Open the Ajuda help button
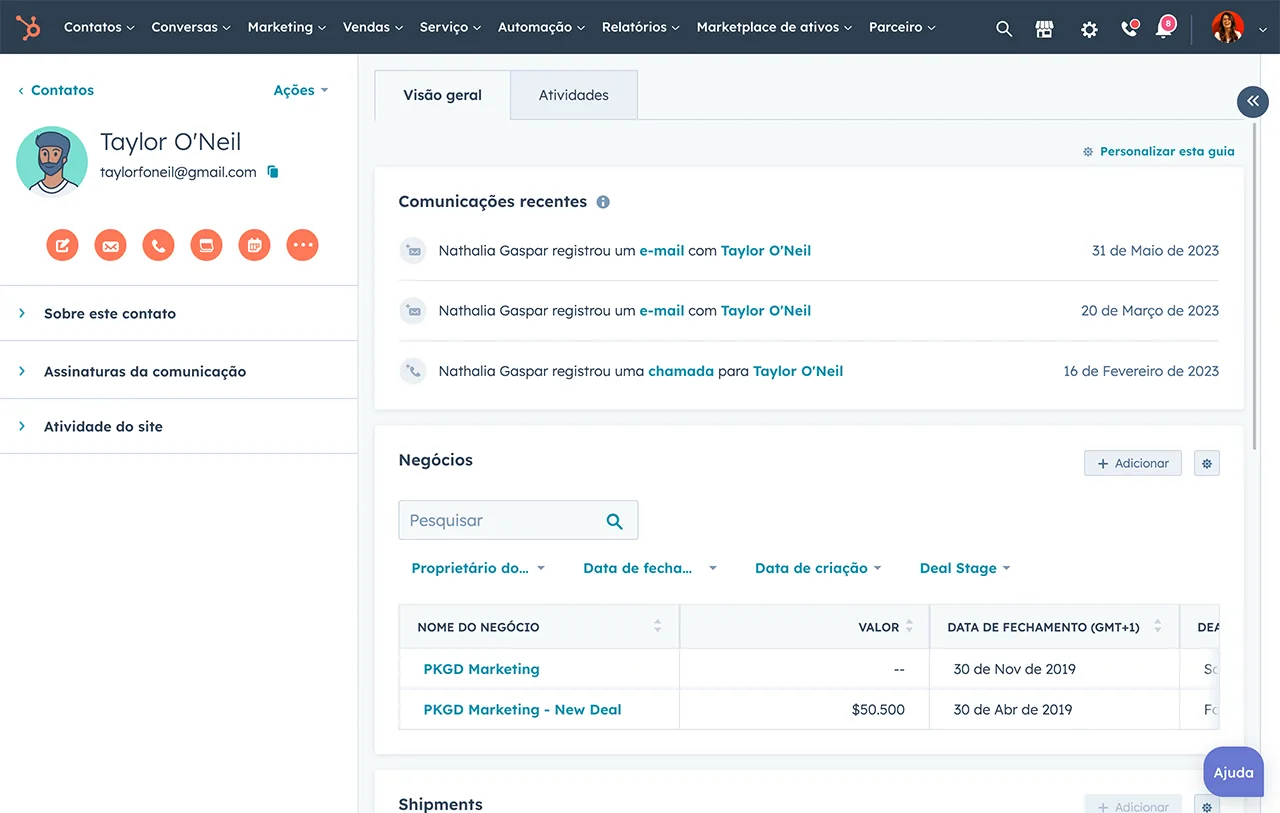The height and width of the screenshot is (813, 1280). coord(1234,773)
